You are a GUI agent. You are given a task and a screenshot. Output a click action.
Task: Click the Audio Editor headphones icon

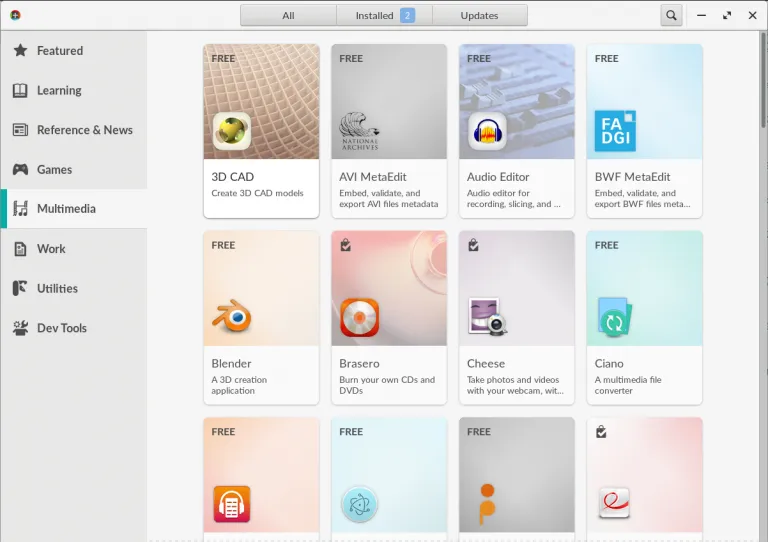[x=487, y=131]
